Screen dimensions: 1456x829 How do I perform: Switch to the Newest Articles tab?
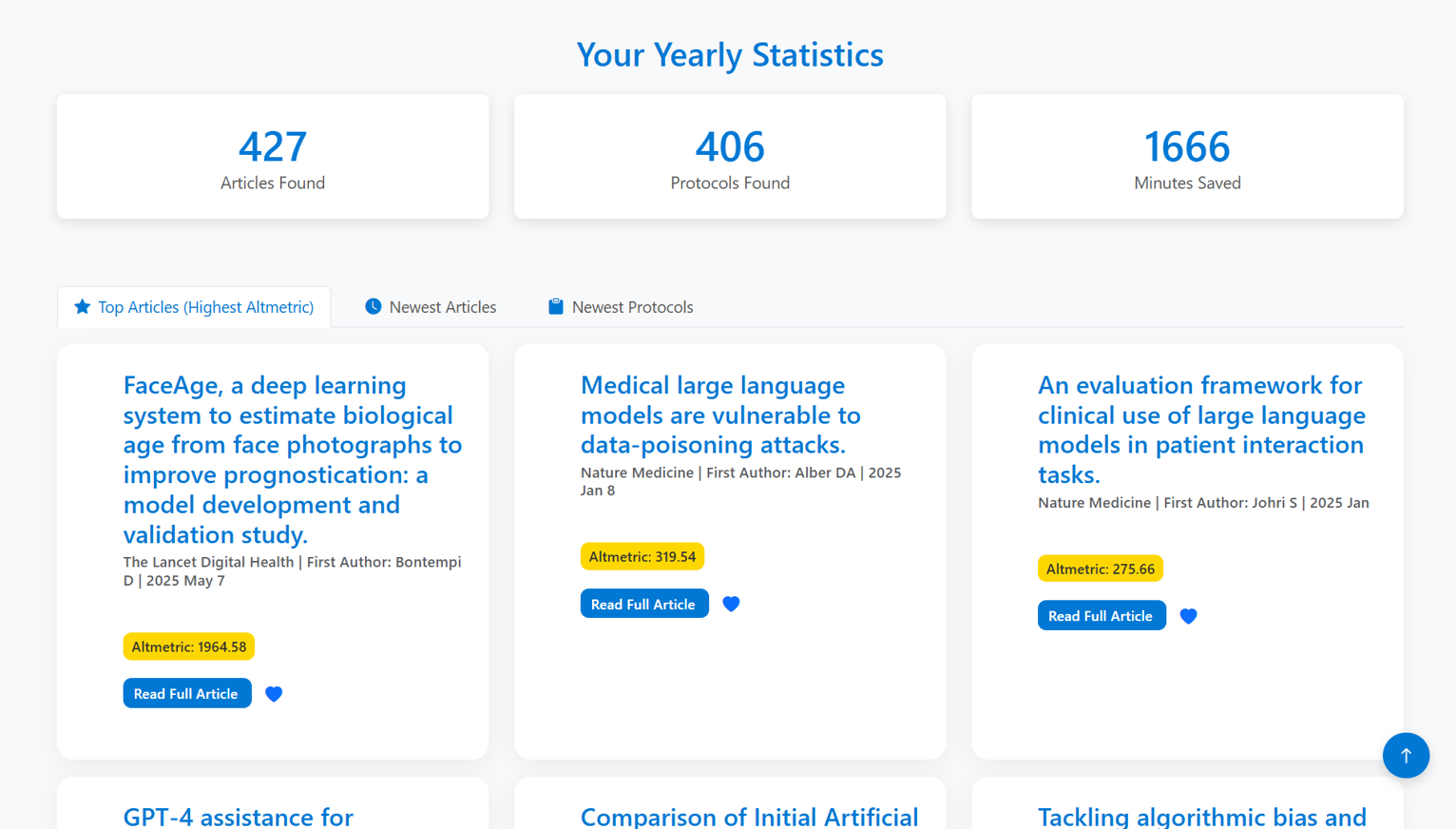pos(431,307)
